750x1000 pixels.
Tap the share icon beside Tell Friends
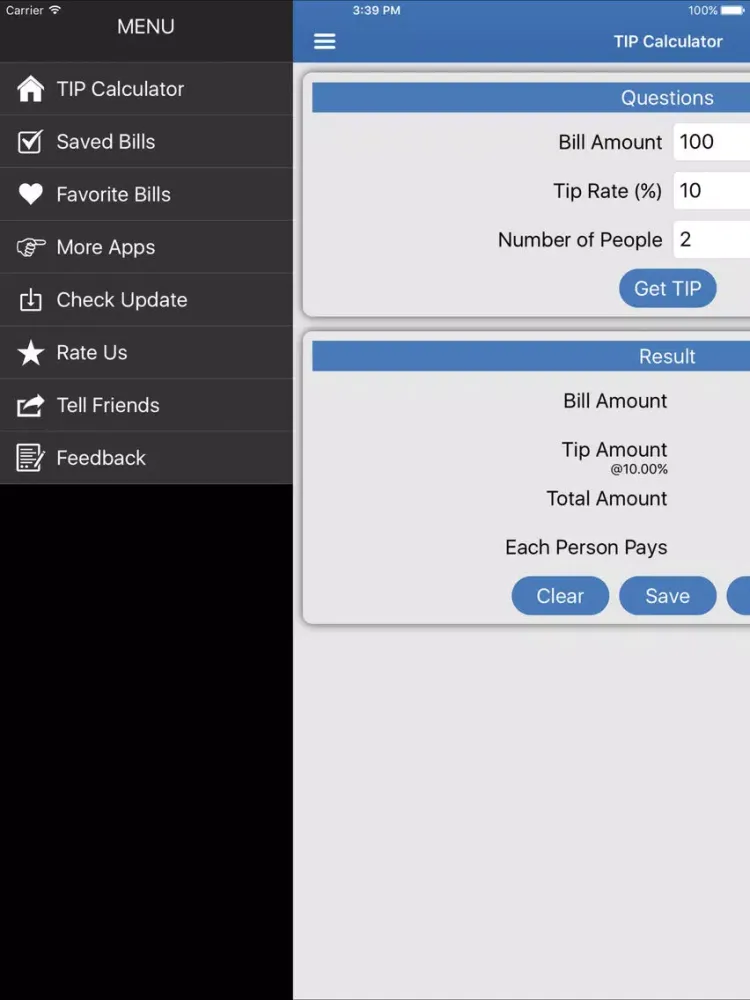pos(31,405)
